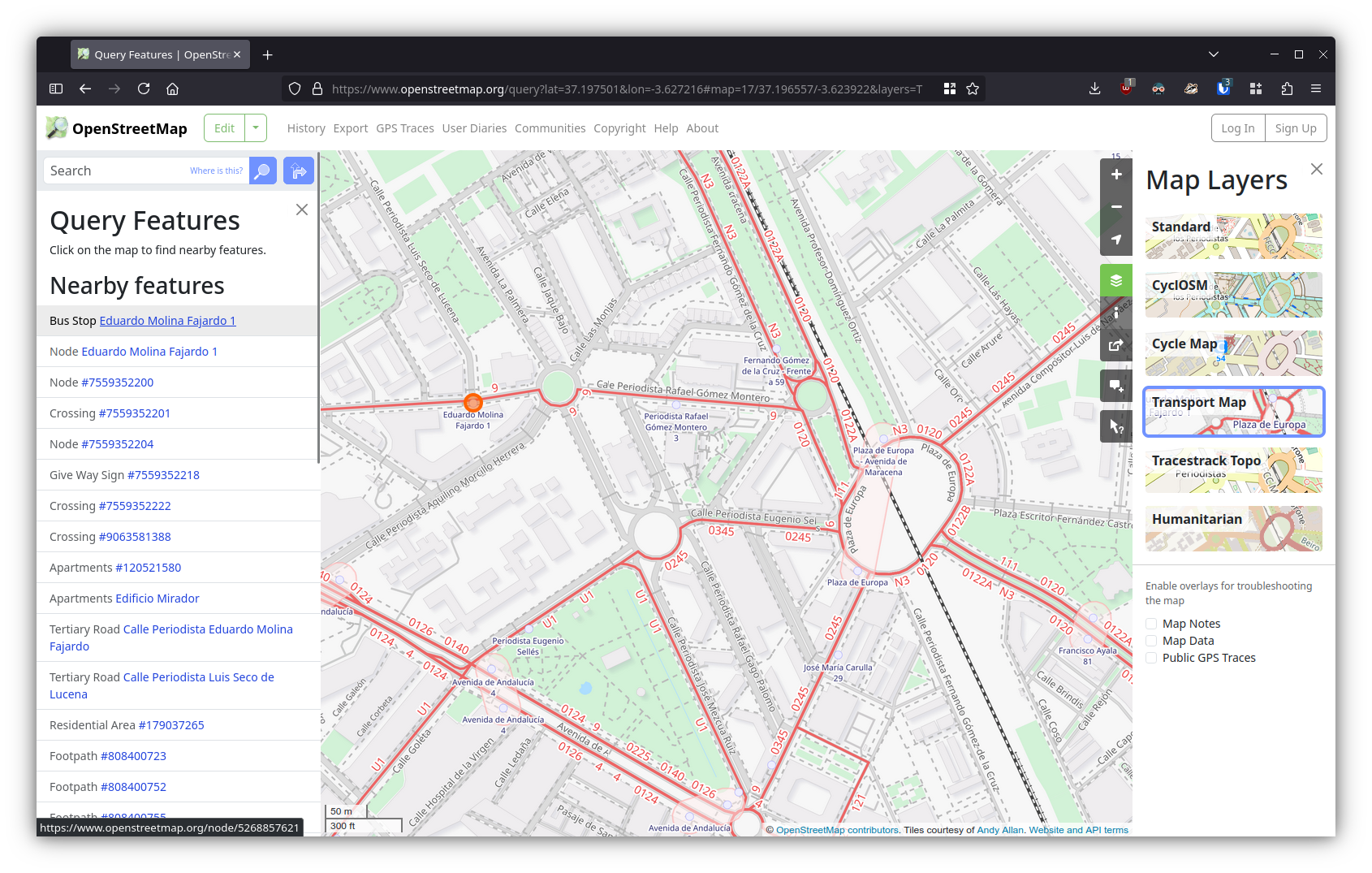Open the About page
The width and height of the screenshot is (1372, 873).
702,128
